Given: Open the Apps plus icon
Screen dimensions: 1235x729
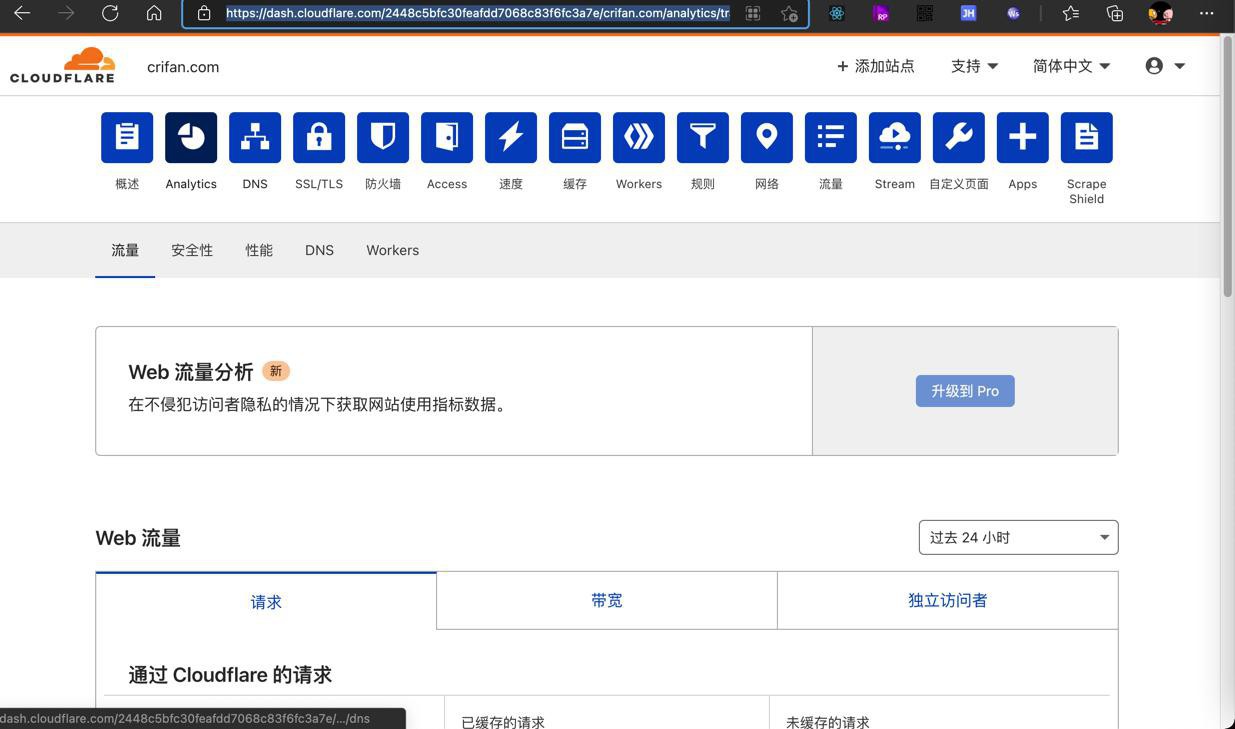Looking at the screenshot, I should pos(1023,137).
